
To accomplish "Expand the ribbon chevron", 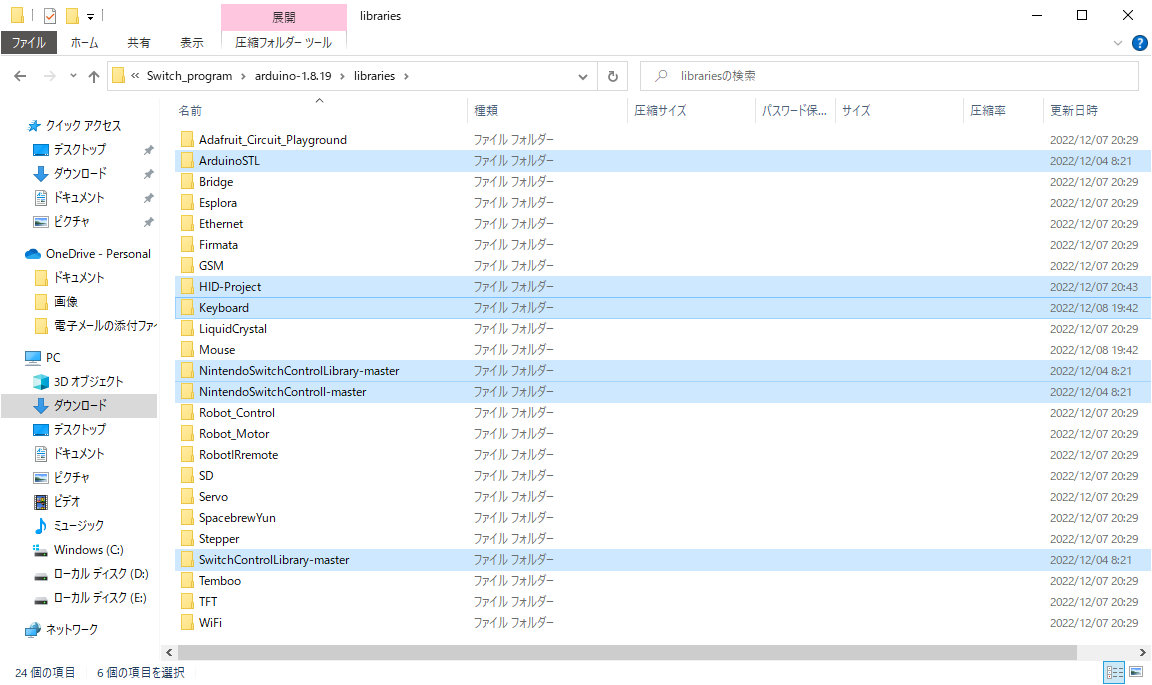I will click(1117, 43).
